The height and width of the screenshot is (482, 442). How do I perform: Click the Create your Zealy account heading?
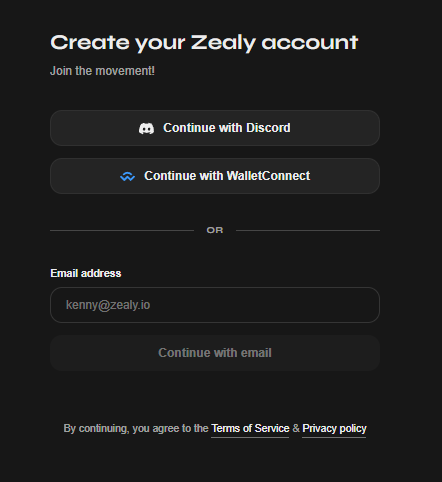coord(204,43)
